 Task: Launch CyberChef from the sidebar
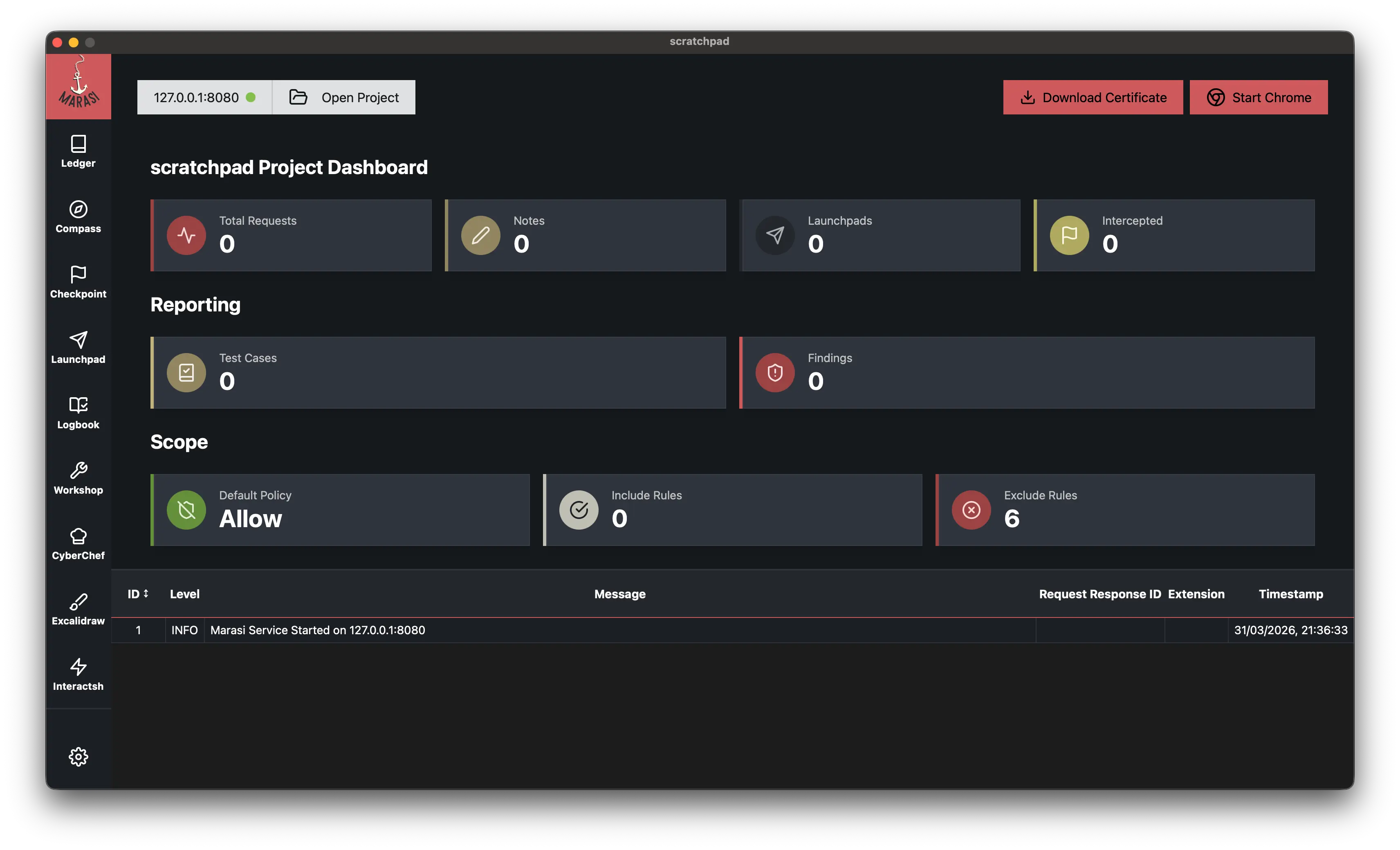pyautogui.click(x=78, y=544)
